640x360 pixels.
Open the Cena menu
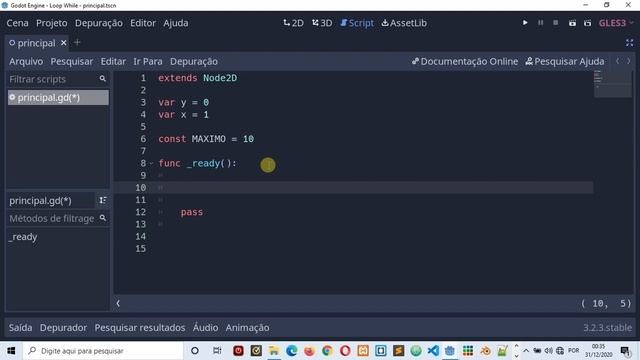pyautogui.click(x=17, y=23)
